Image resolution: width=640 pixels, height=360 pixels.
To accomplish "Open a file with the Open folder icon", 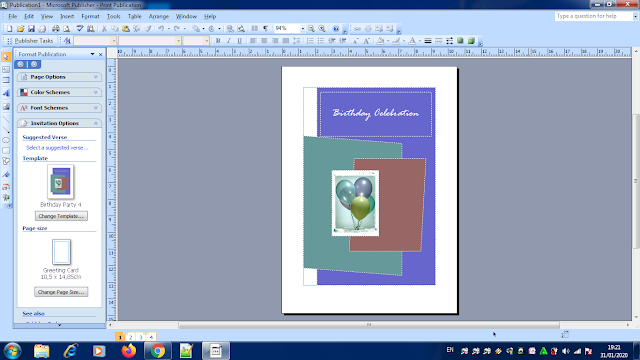I will [20, 29].
